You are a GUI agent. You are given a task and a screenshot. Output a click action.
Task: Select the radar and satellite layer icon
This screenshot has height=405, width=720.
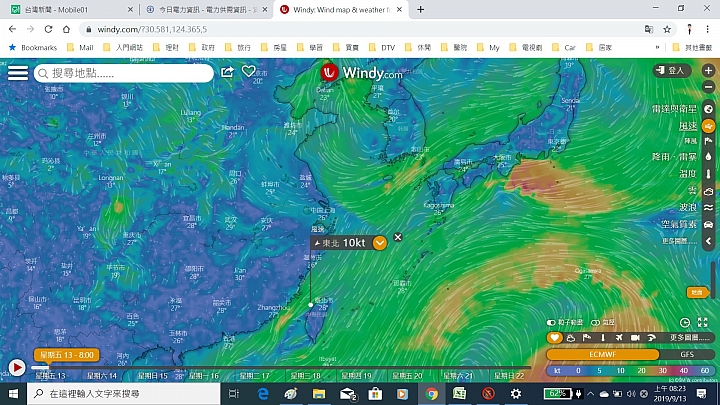coord(709,109)
